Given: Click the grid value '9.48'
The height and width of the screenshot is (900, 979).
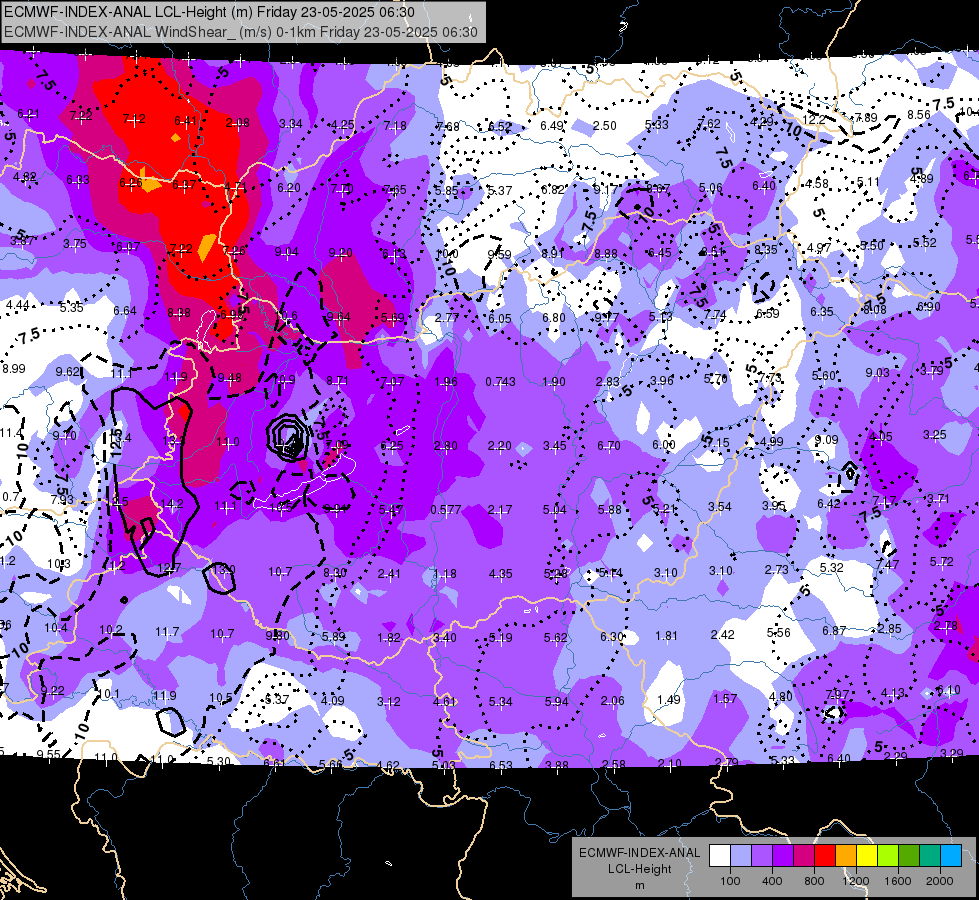Looking at the screenshot, I should (230, 378).
